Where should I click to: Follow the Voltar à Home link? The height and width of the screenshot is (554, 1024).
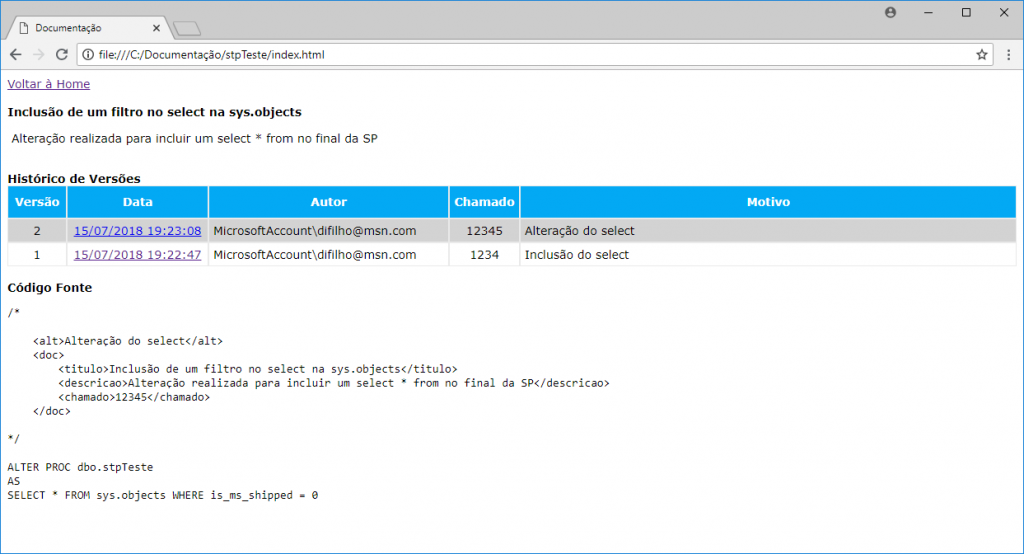(x=48, y=84)
